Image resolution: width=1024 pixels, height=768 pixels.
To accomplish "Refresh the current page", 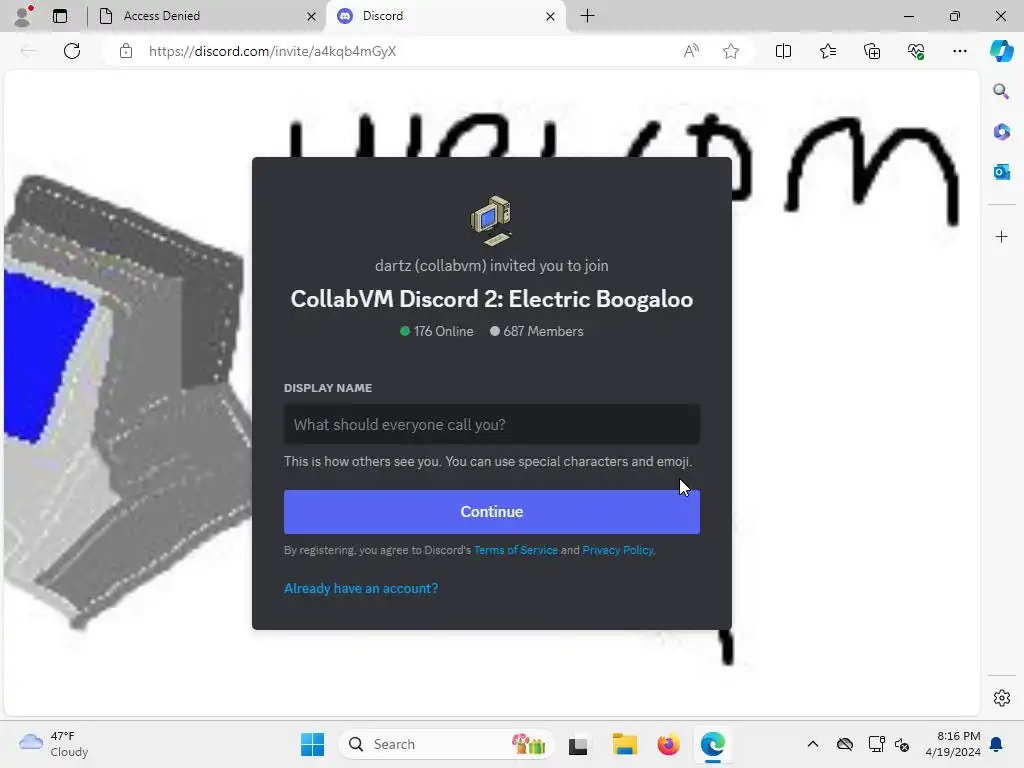I will coord(72,51).
